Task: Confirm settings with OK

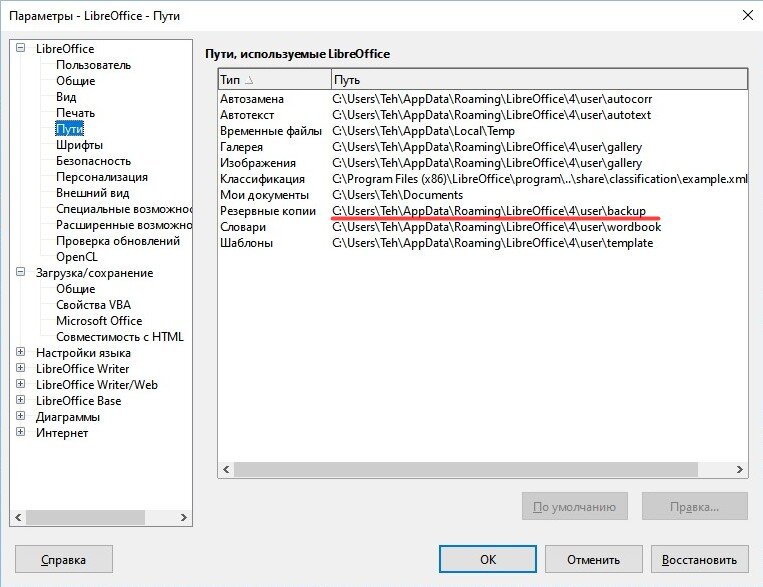Action: 488,559
